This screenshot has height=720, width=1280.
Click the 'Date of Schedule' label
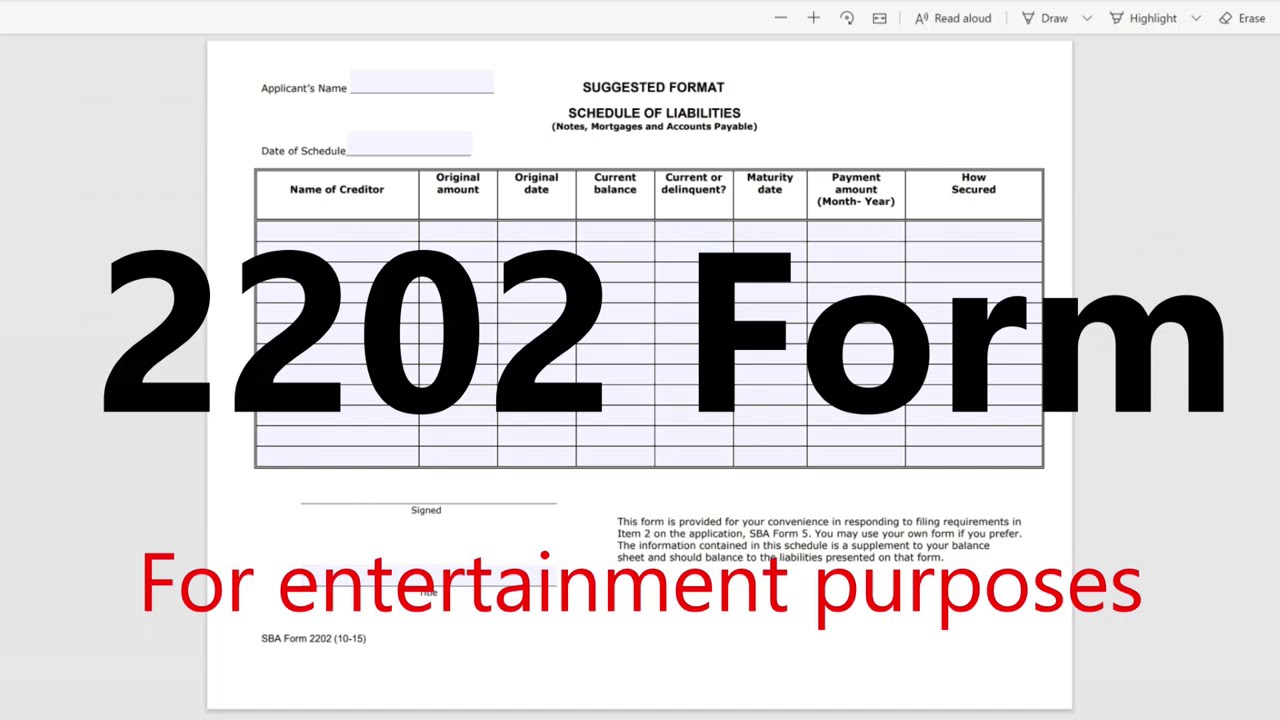click(x=303, y=151)
